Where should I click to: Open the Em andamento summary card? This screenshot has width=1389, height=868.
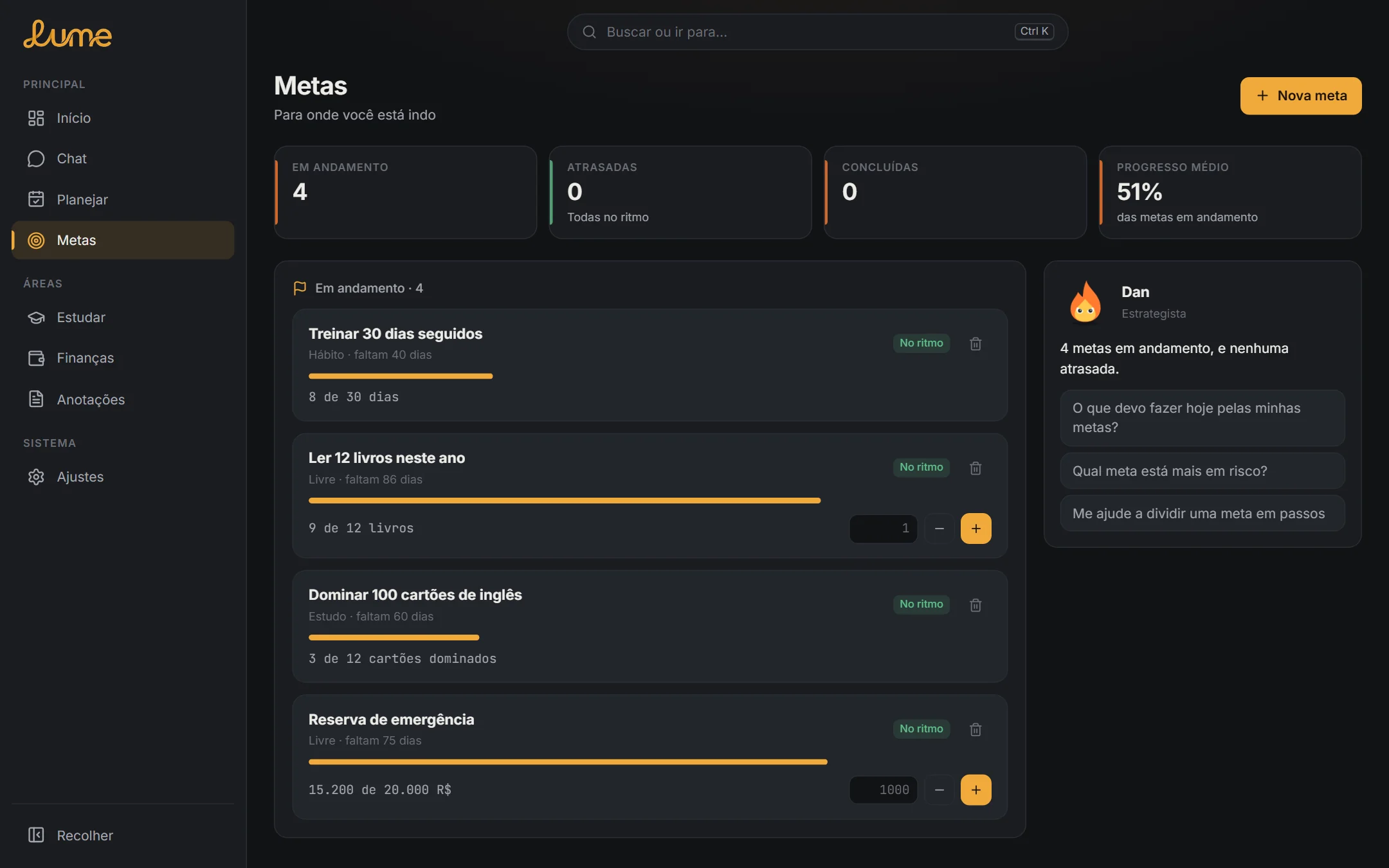coord(405,192)
